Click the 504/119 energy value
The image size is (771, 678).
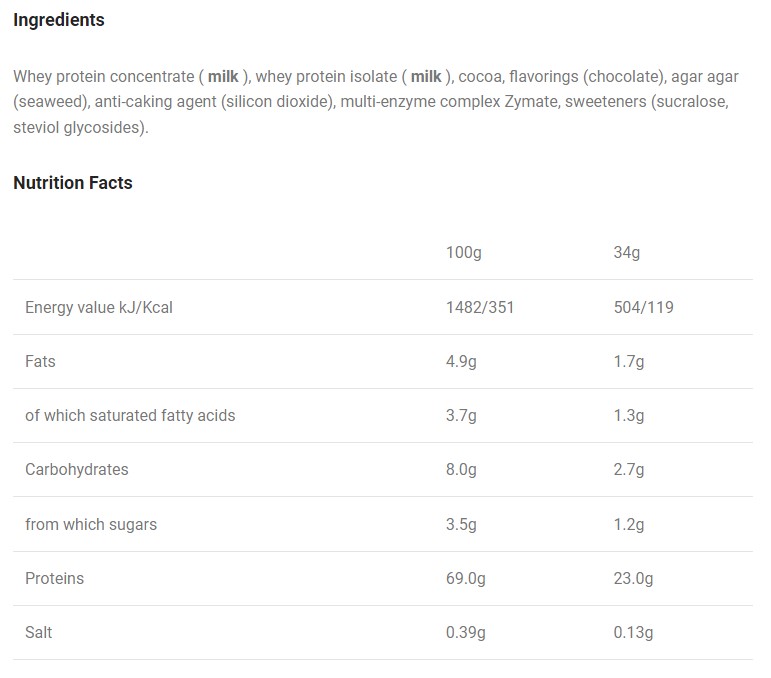pyautogui.click(x=643, y=307)
